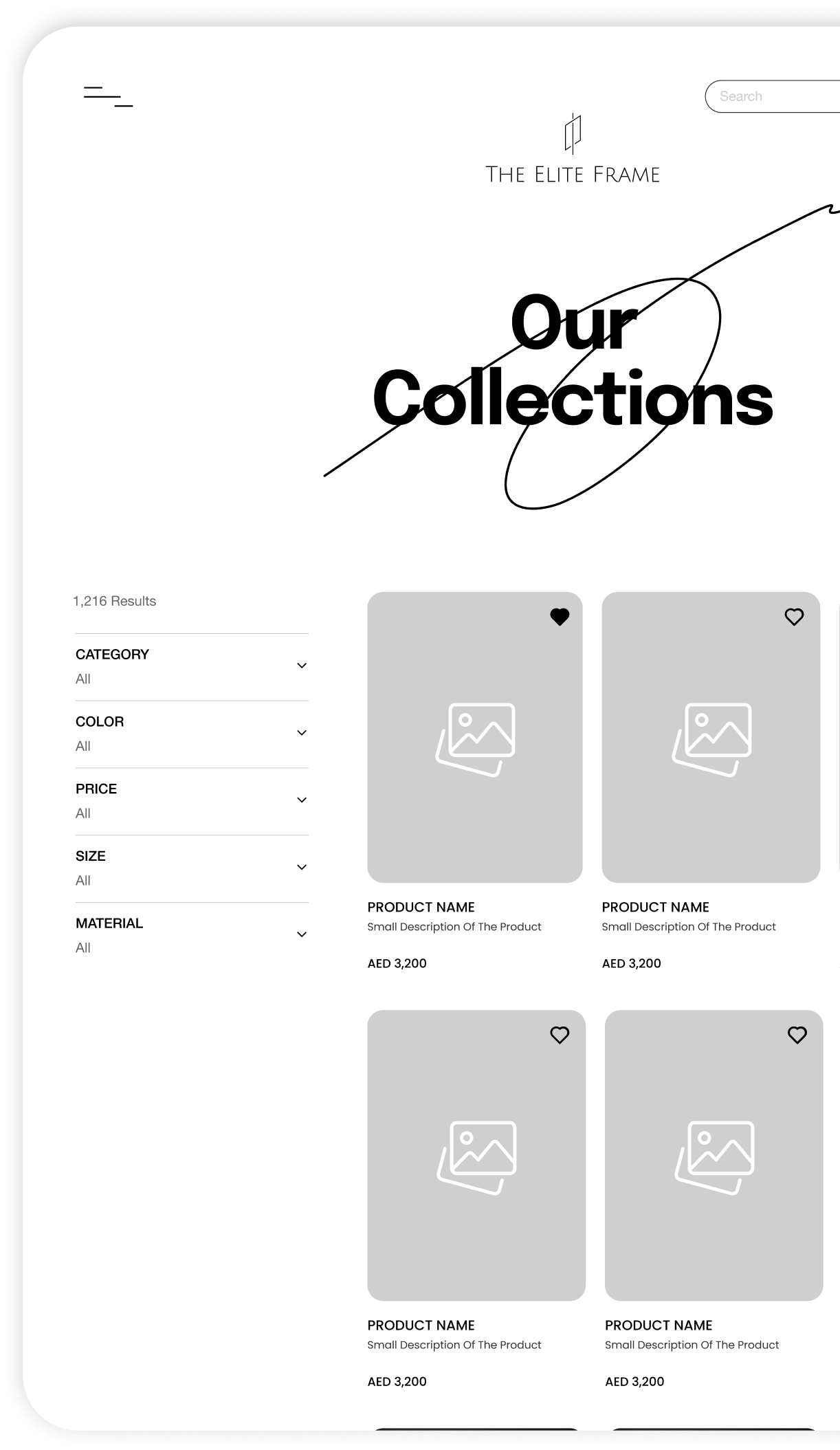Unfavorite the first product's filled heart
The width and height of the screenshot is (840, 1450).
point(560,617)
